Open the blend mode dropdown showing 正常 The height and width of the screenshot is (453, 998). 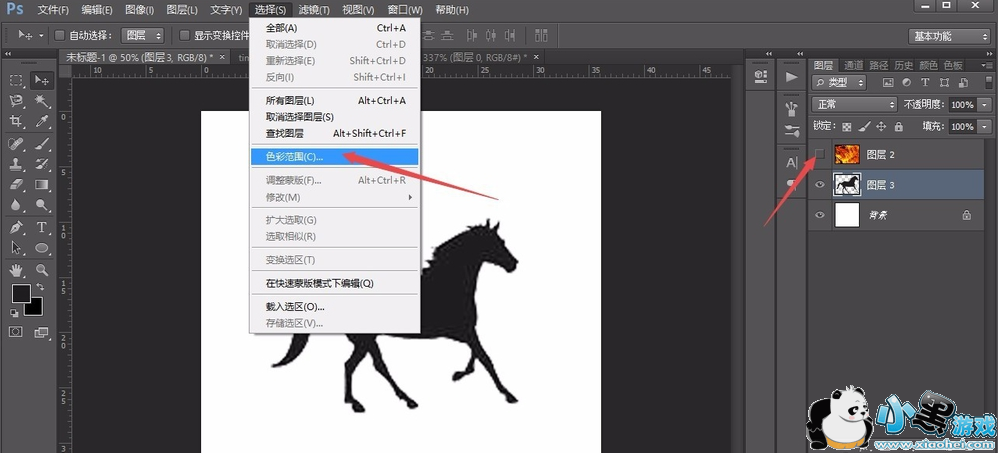coord(855,104)
